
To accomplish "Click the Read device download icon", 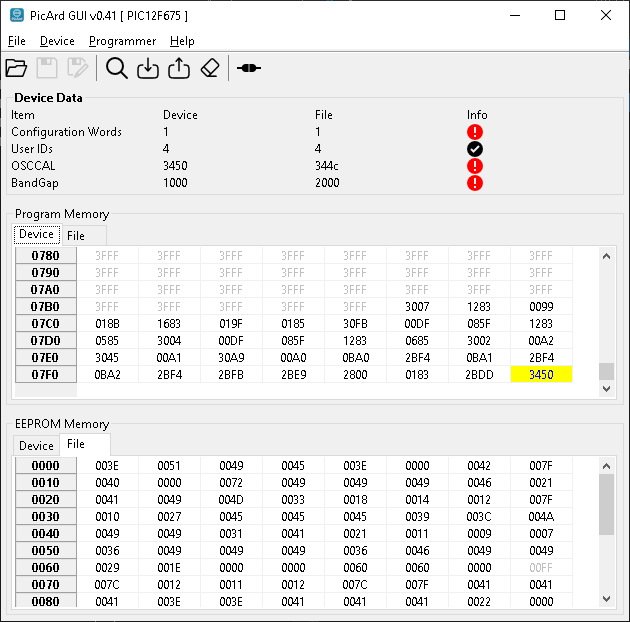I will [x=148, y=68].
